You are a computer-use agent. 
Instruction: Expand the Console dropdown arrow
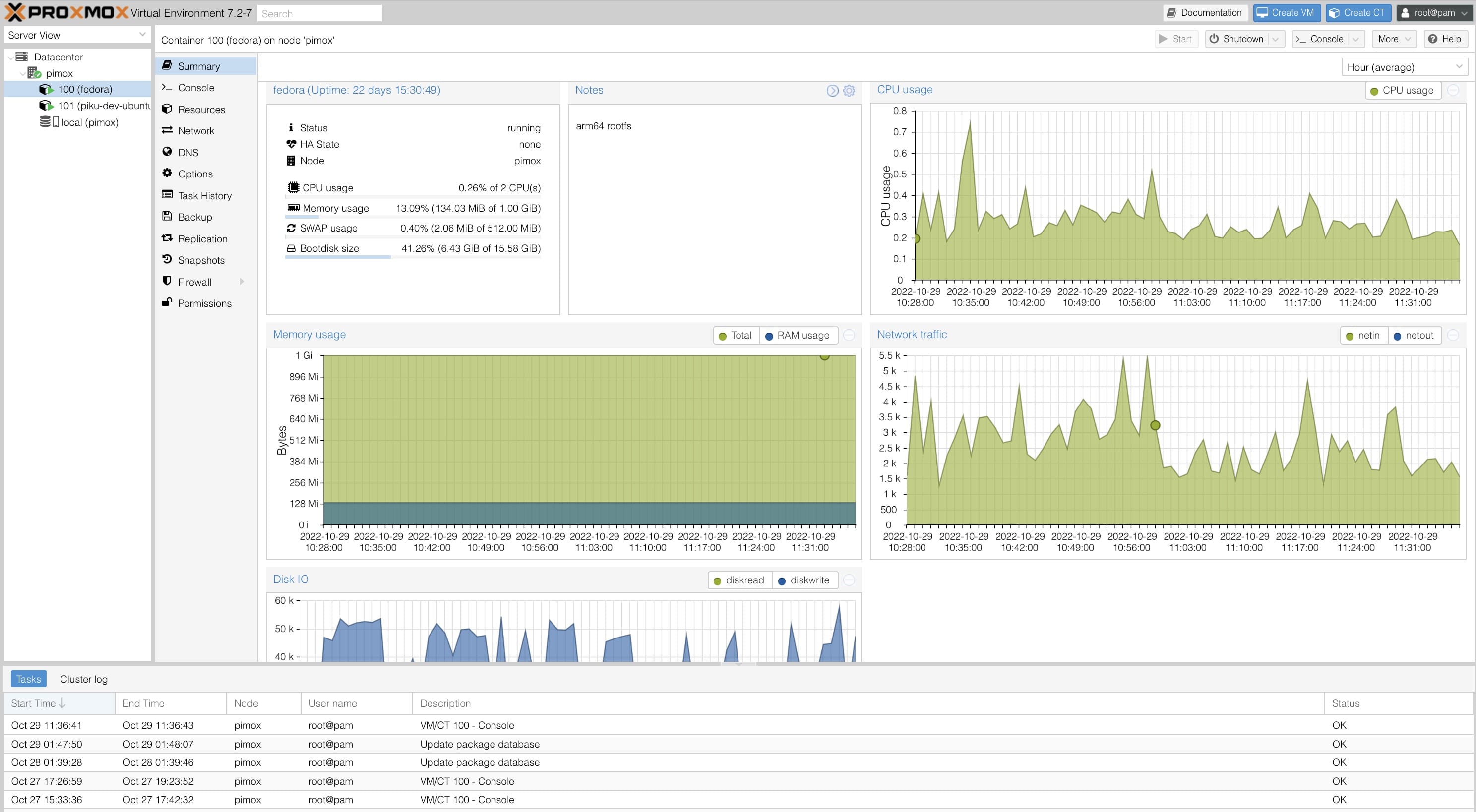[1355, 39]
